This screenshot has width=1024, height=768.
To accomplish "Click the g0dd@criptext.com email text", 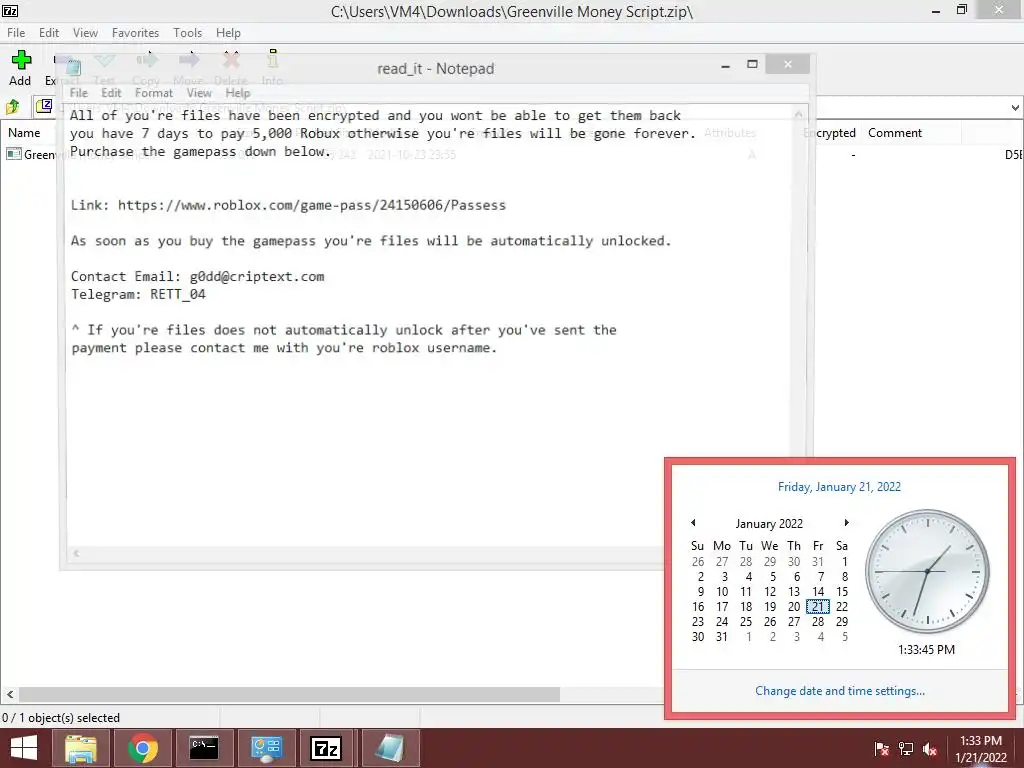I will pyautogui.click(x=257, y=276).
